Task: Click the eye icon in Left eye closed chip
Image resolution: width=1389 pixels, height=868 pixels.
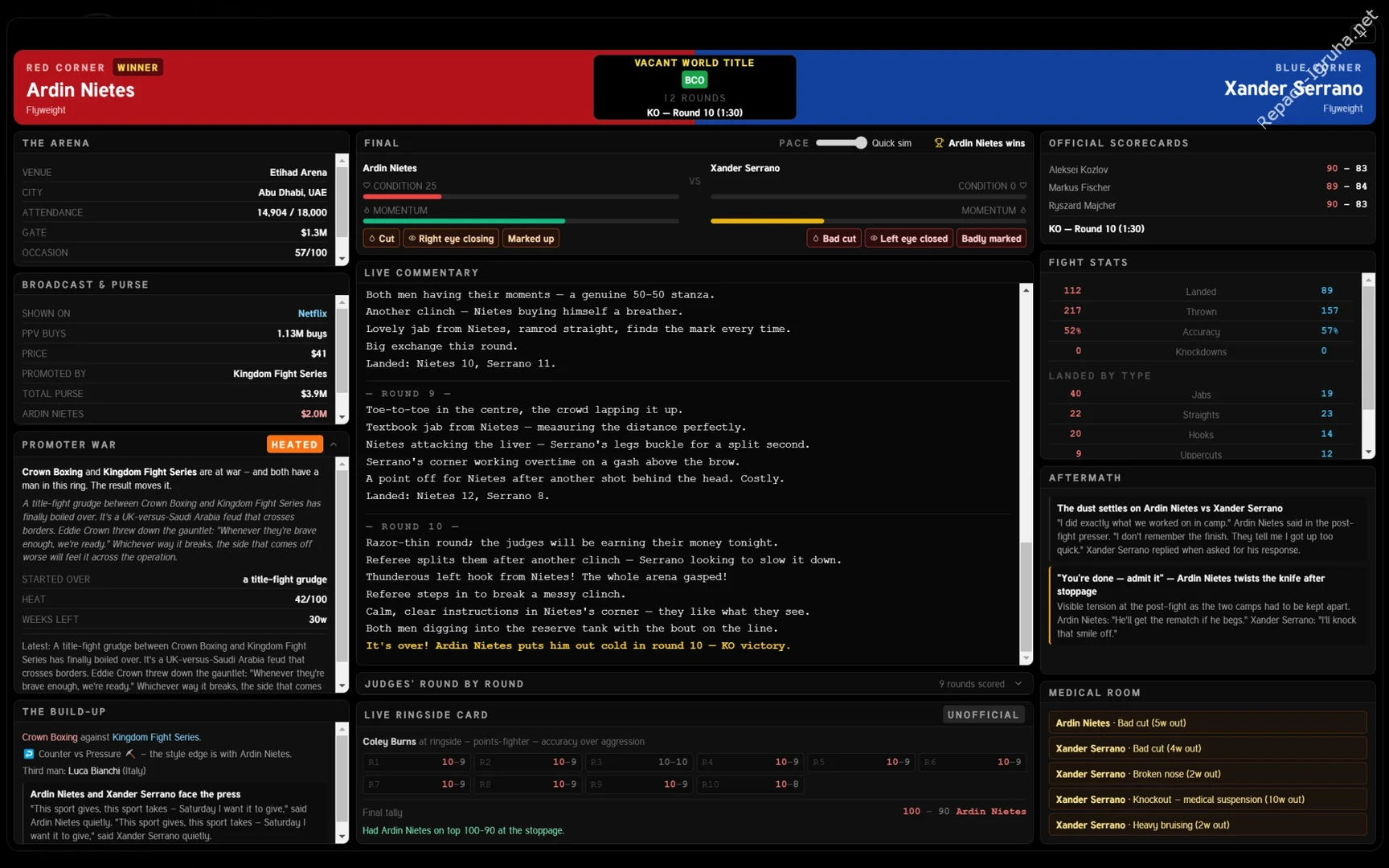Action: [874, 239]
